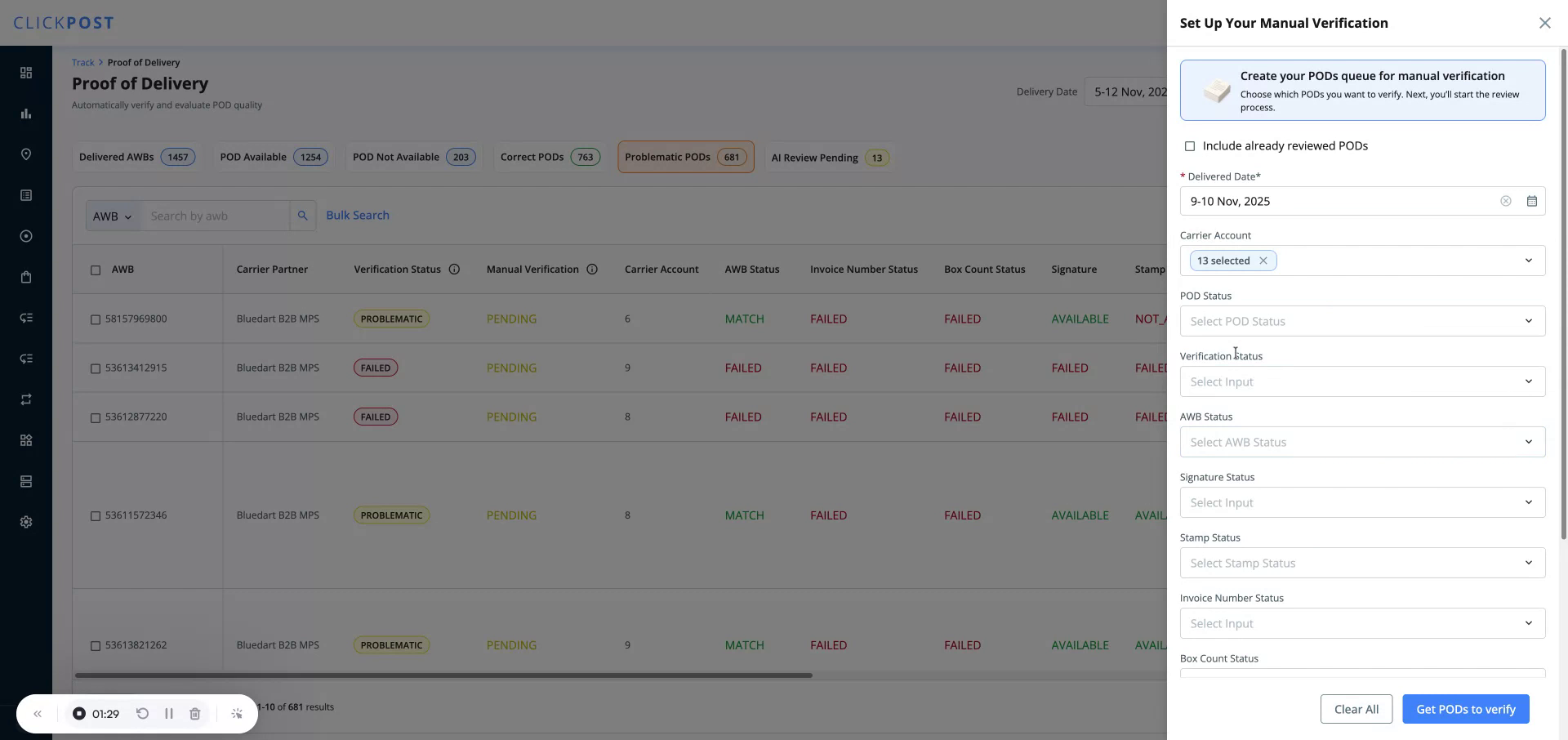Click the dashboard grid icon at sidebar top
This screenshot has height=740, width=1568.
(x=26, y=73)
